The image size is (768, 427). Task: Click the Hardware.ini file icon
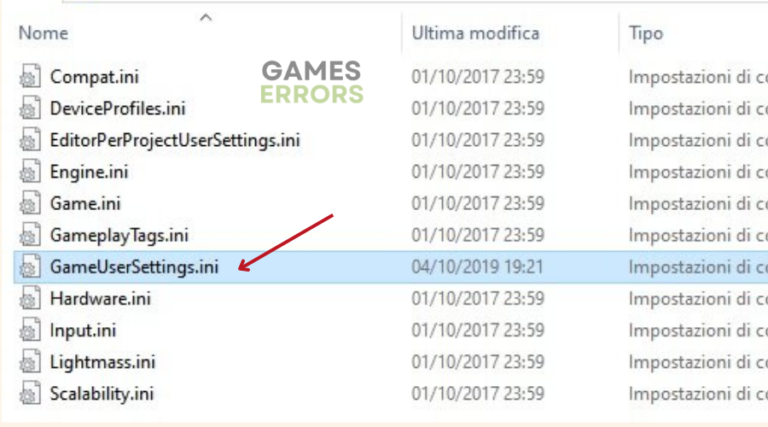[x=30, y=299]
